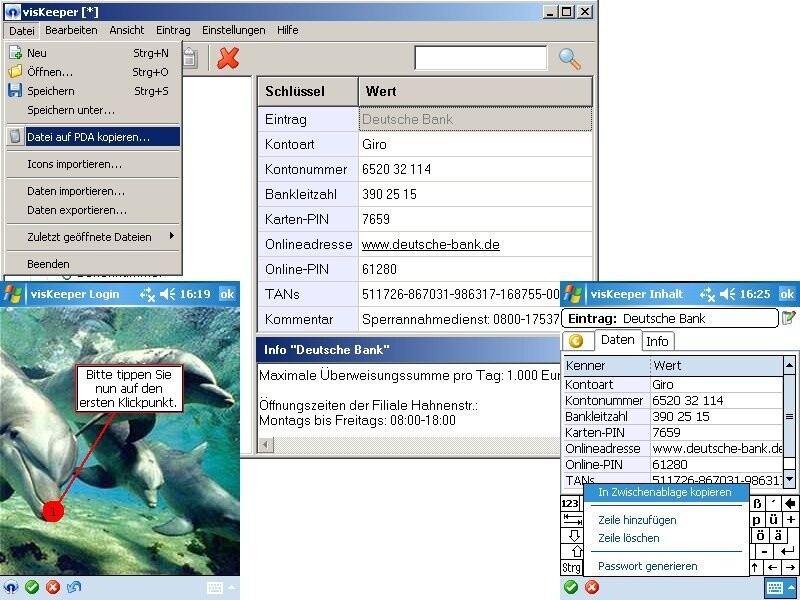Switch to Daten tab in Inhalt window

pyautogui.click(x=617, y=340)
